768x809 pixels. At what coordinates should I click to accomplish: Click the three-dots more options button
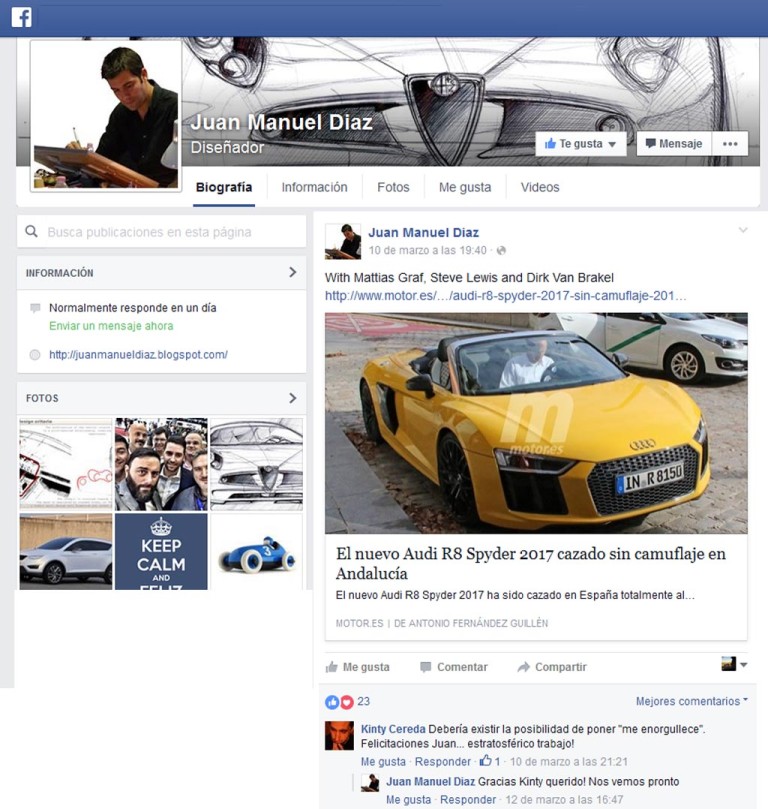pos(730,144)
